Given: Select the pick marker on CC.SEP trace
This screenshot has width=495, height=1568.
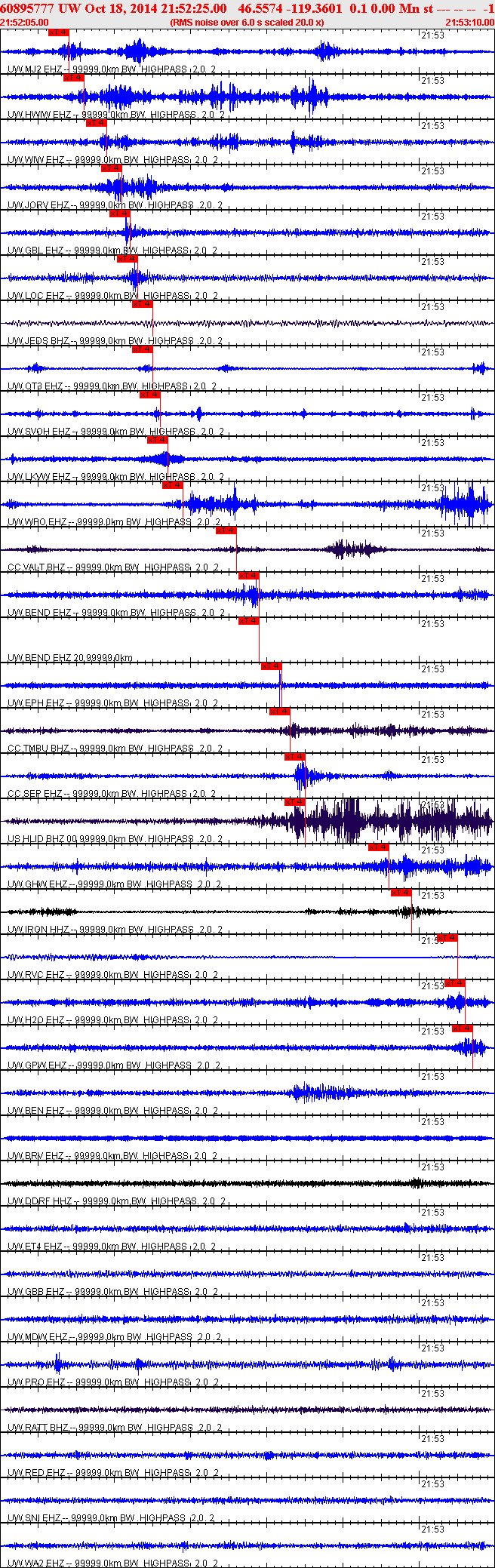Looking at the screenshot, I should (x=294, y=757).
